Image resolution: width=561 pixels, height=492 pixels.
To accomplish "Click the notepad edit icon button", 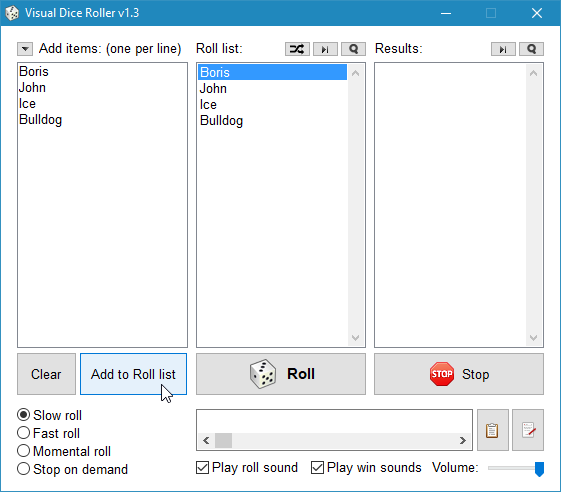I will click(528, 430).
